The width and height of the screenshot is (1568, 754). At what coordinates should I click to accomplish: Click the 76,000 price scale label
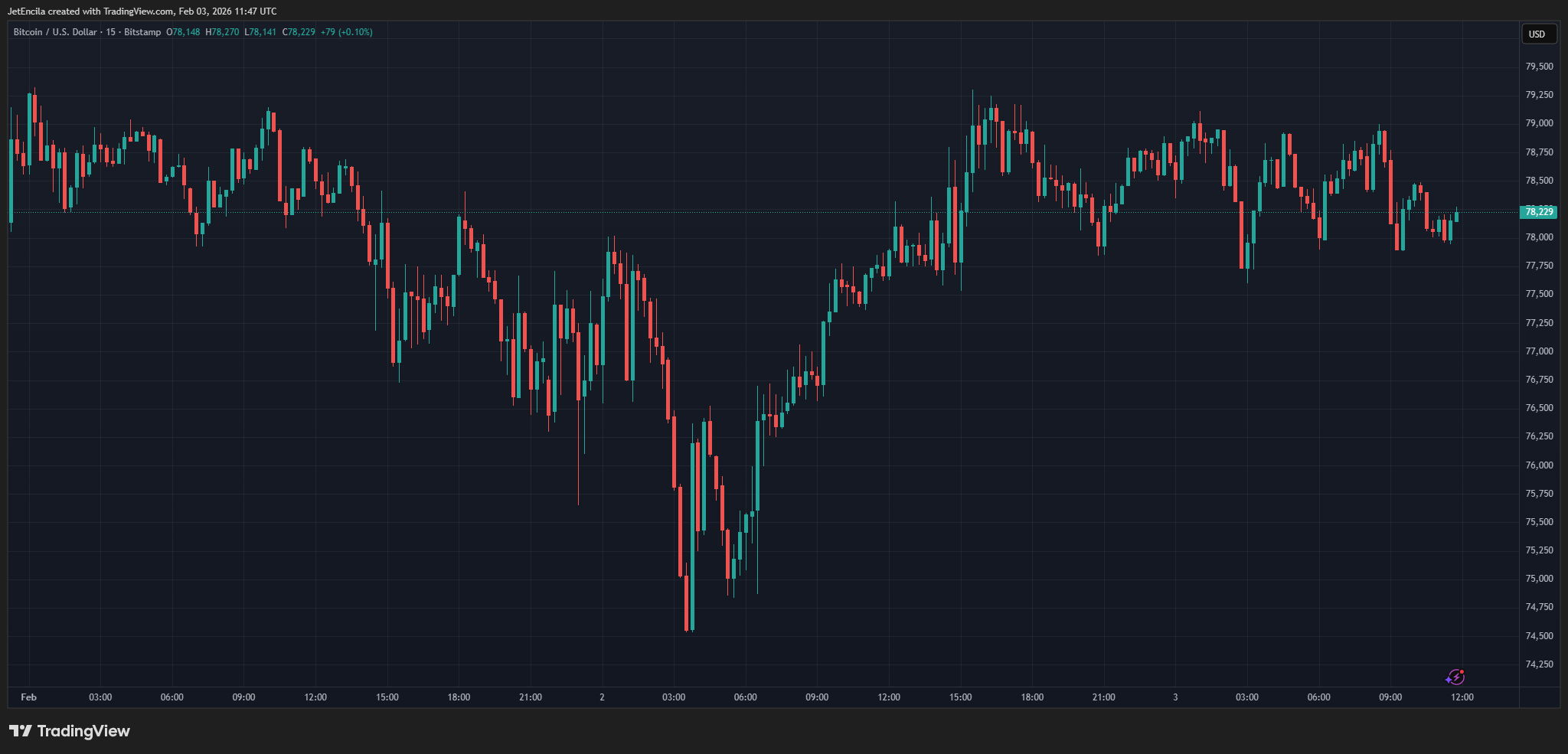click(1539, 465)
